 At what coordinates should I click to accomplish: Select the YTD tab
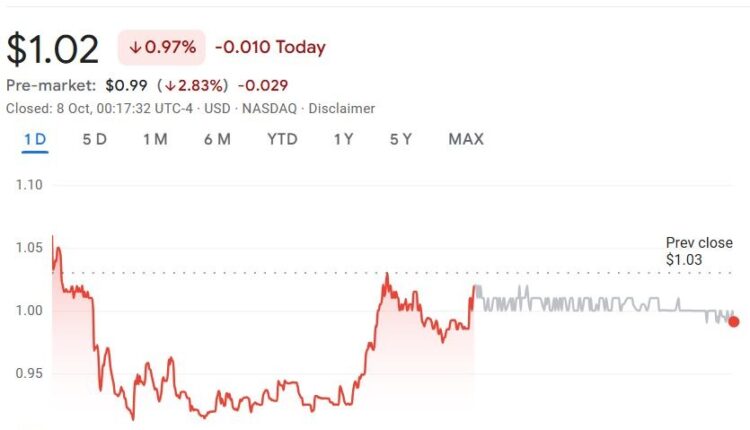pyautogui.click(x=282, y=139)
